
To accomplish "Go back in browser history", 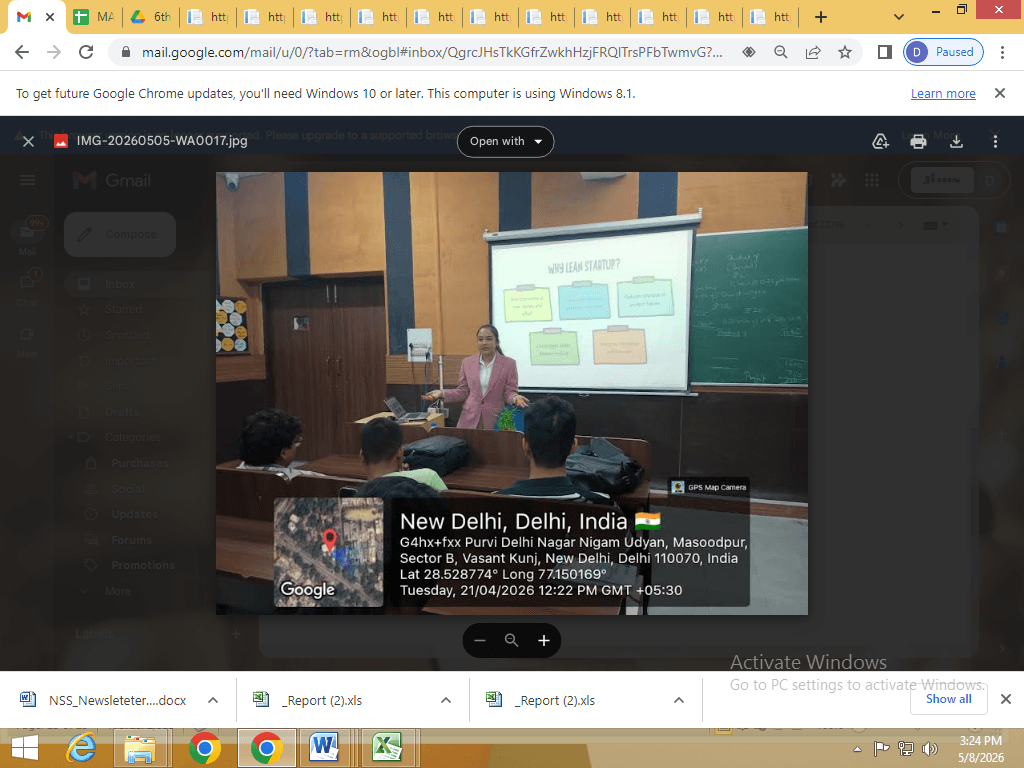I will point(22,52).
